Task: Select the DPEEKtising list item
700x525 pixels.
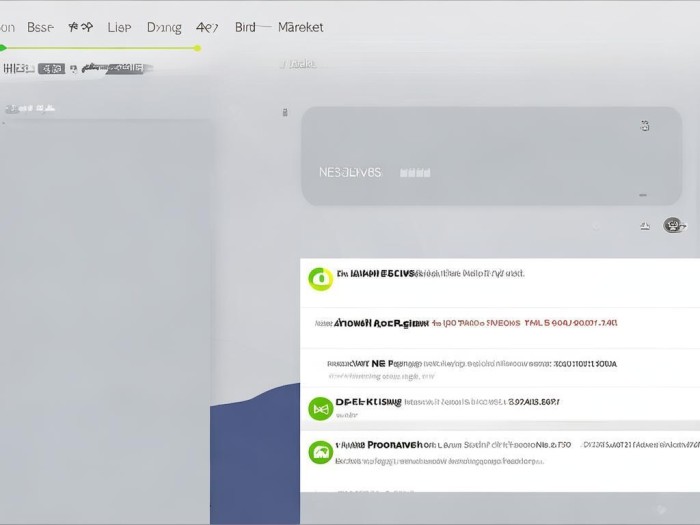Action: click(368, 401)
